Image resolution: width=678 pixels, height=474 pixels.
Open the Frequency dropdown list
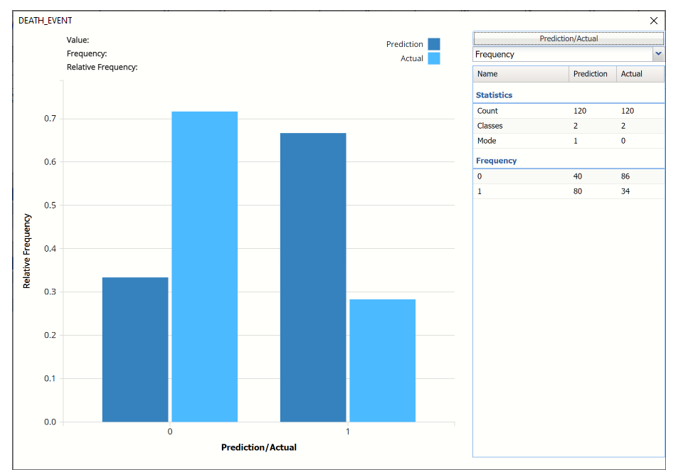tap(658, 54)
